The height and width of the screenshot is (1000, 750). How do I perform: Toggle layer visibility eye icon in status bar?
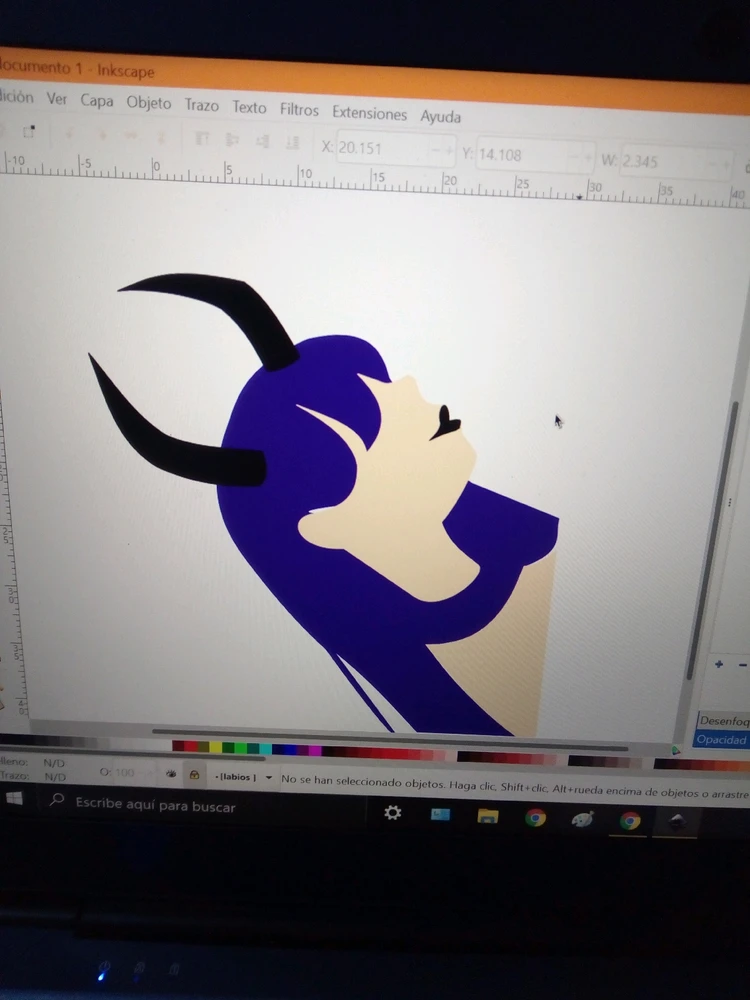tap(171, 774)
